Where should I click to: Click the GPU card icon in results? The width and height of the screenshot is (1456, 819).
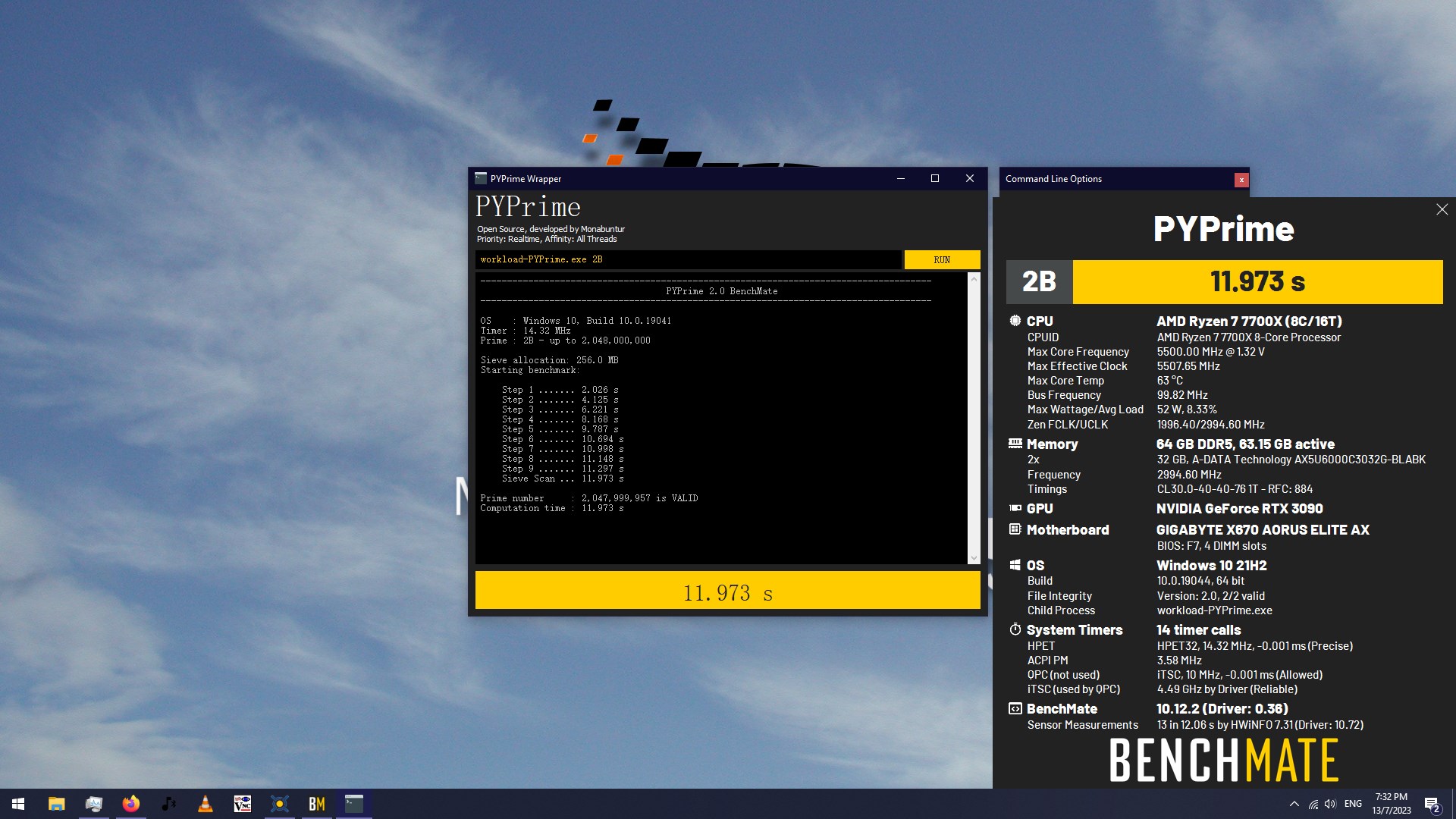click(x=1015, y=508)
